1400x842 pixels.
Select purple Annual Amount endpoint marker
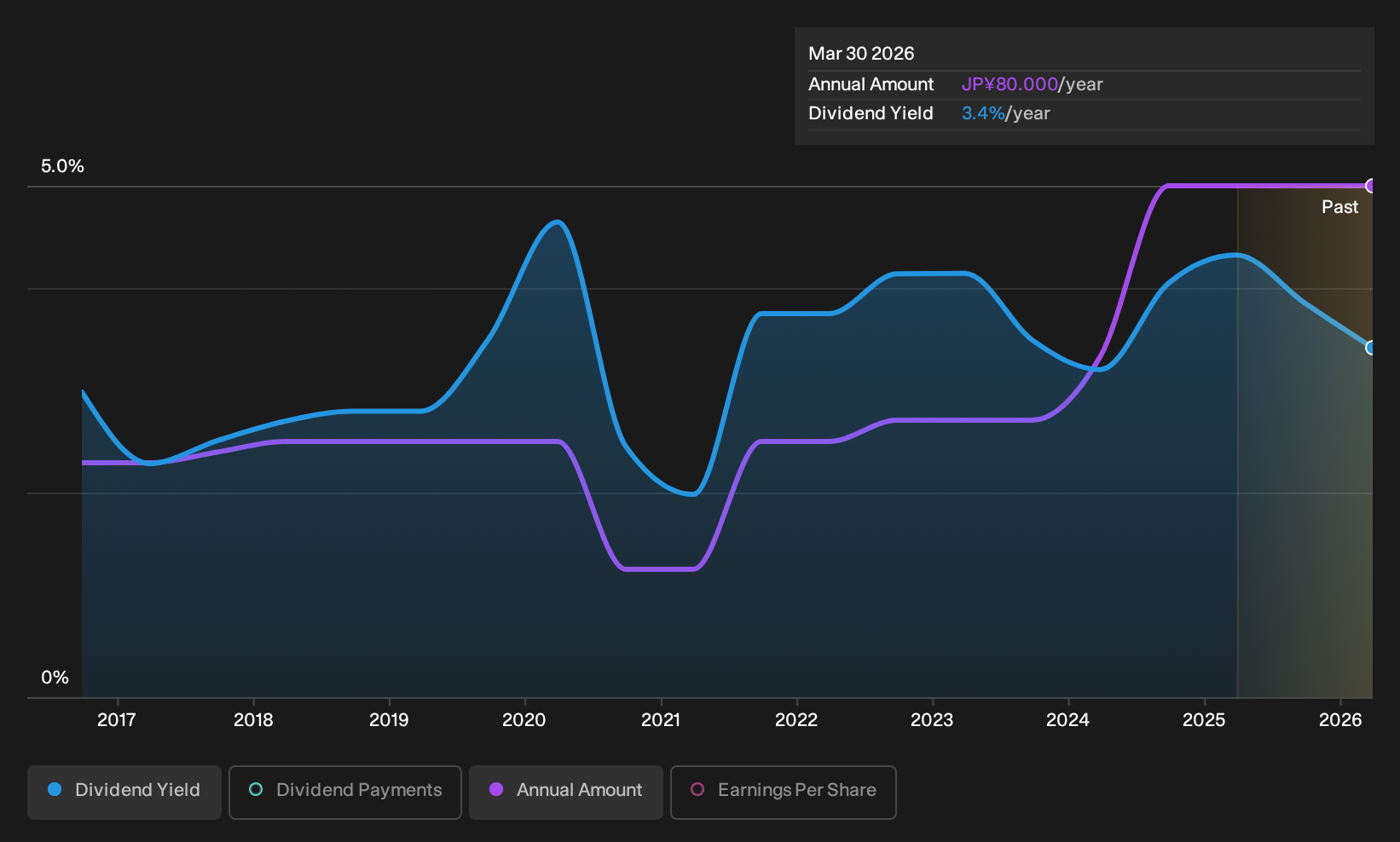click(1371, 186)
